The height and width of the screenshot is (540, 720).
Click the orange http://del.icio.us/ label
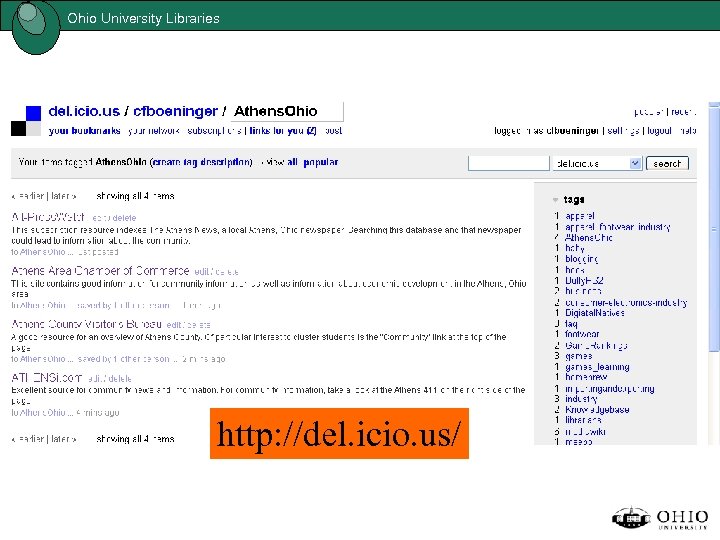pos(339,433)
